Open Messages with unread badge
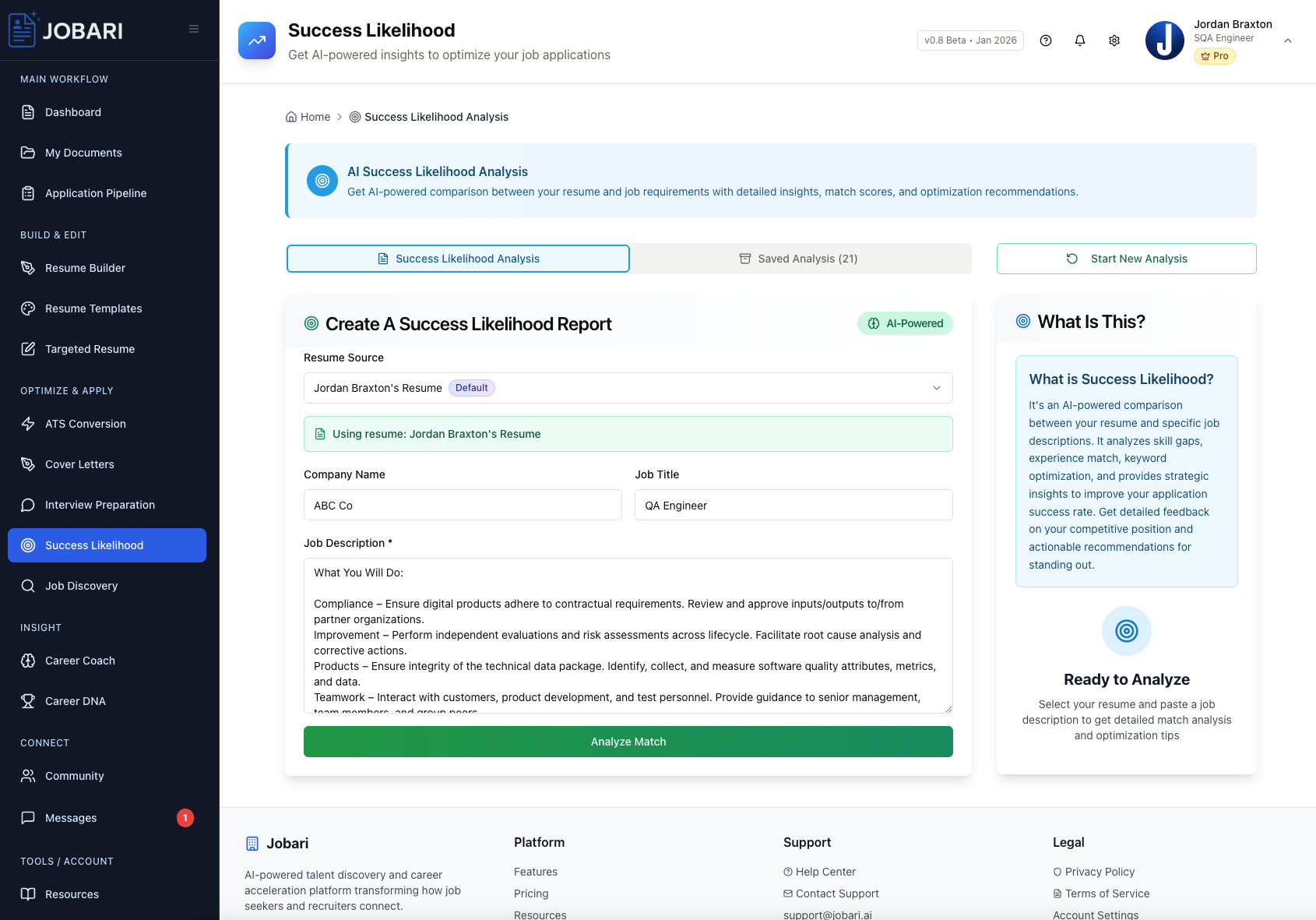Screen dimensions: 1316x920 click(x=70, y=818)
